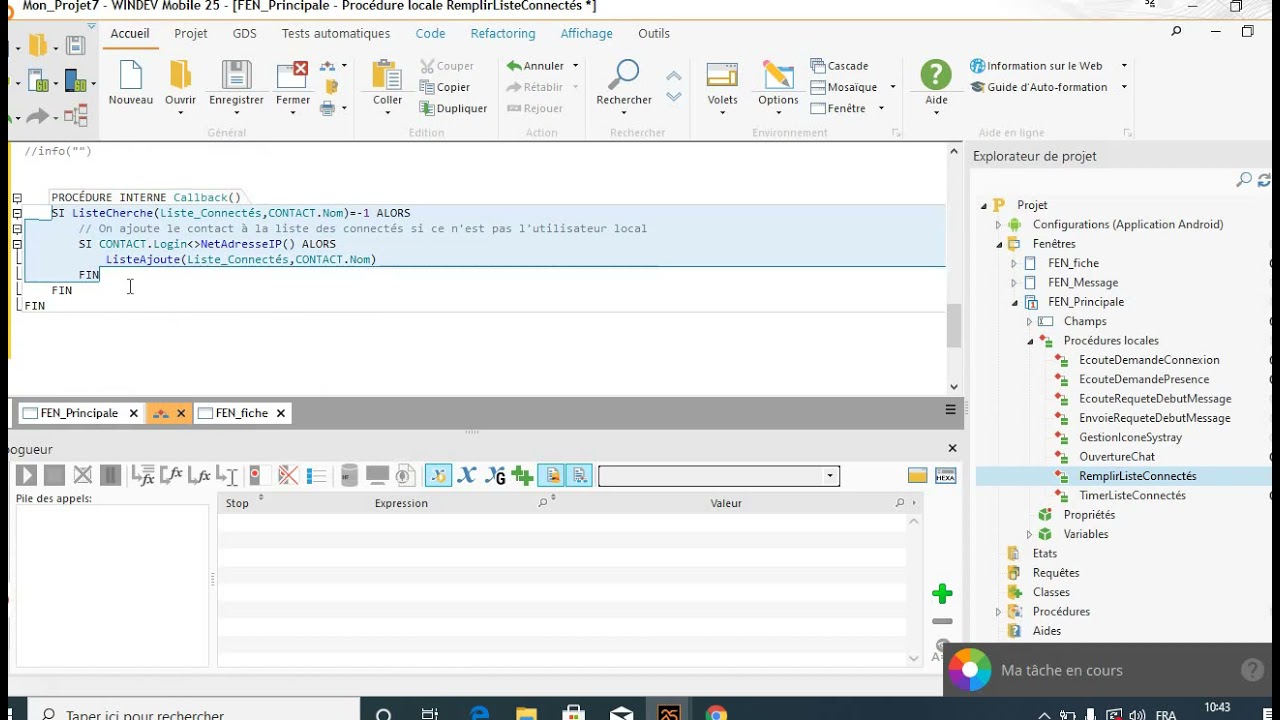1280x720 pixels.
Task: Click the Ouvrir folder icon
Action: click(x=180, y=75)
